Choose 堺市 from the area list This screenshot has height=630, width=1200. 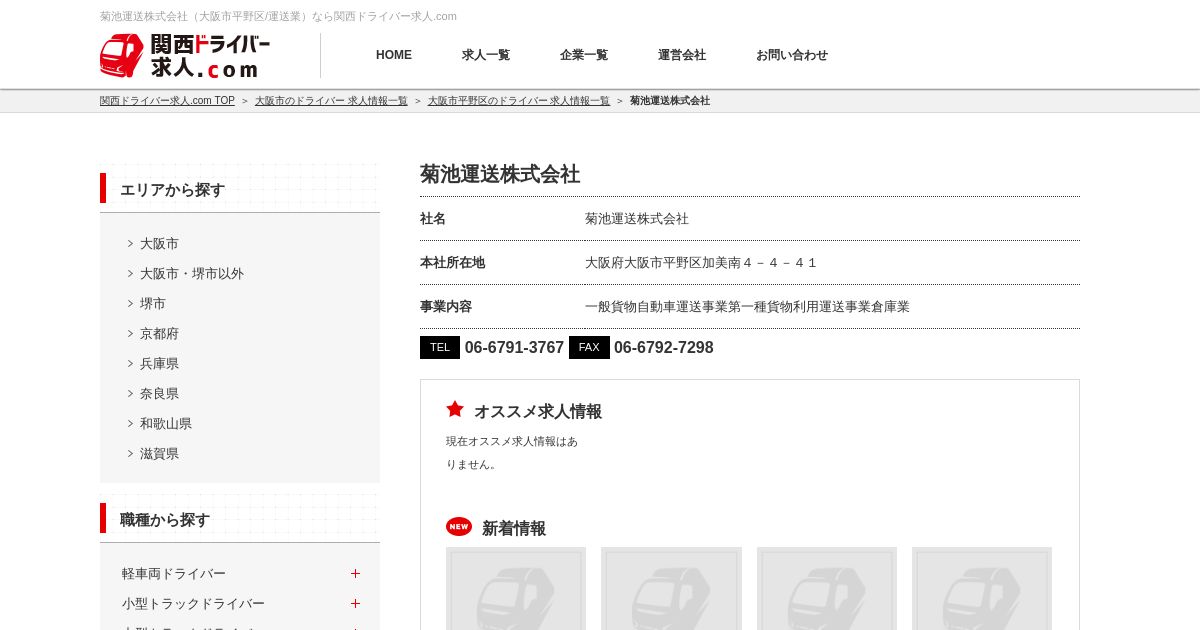[153, 304]
